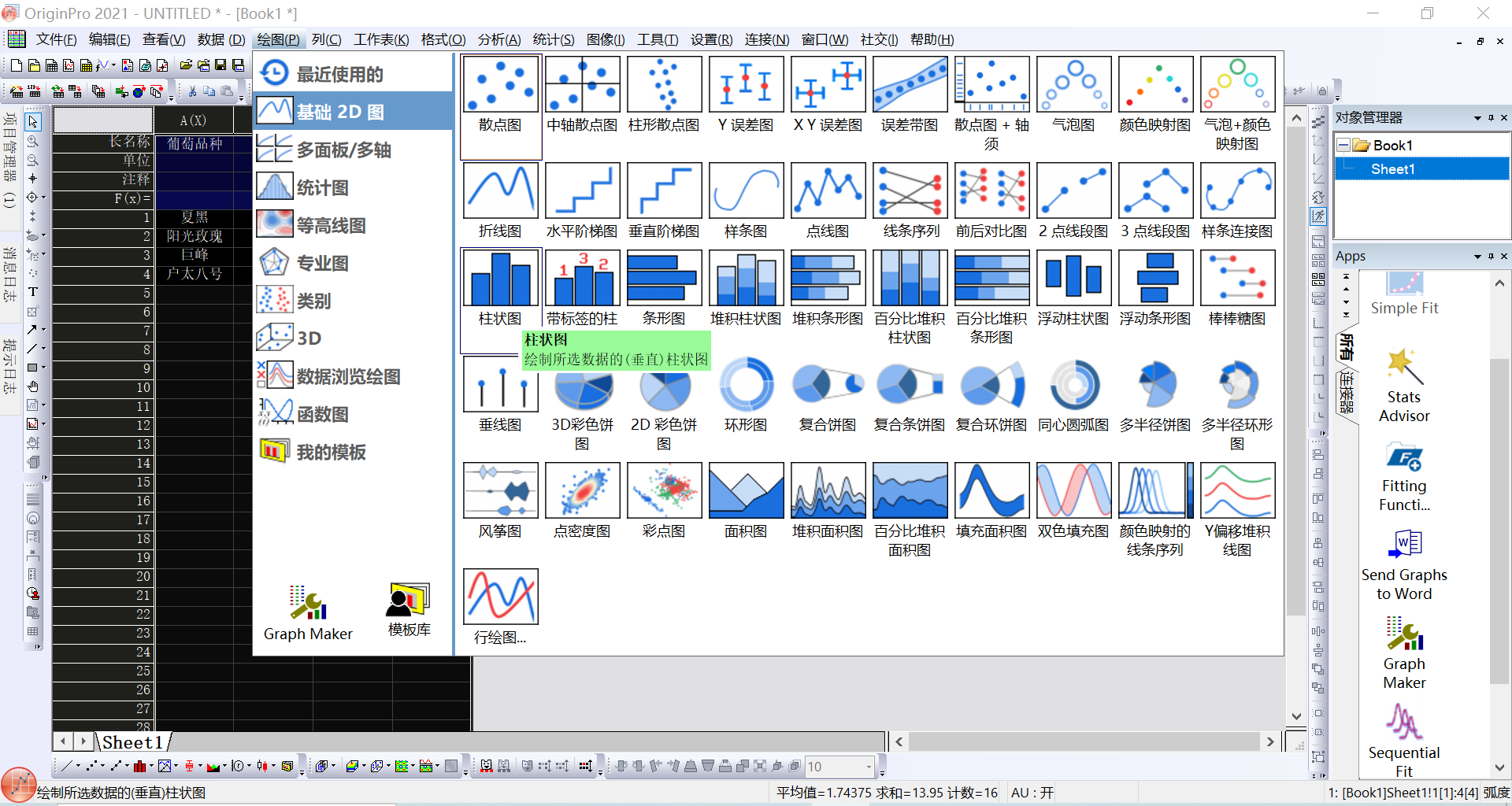Open the 对象管理器 panel dropdown arrow
The image size is (1512, 806).
click(1477, 118)
